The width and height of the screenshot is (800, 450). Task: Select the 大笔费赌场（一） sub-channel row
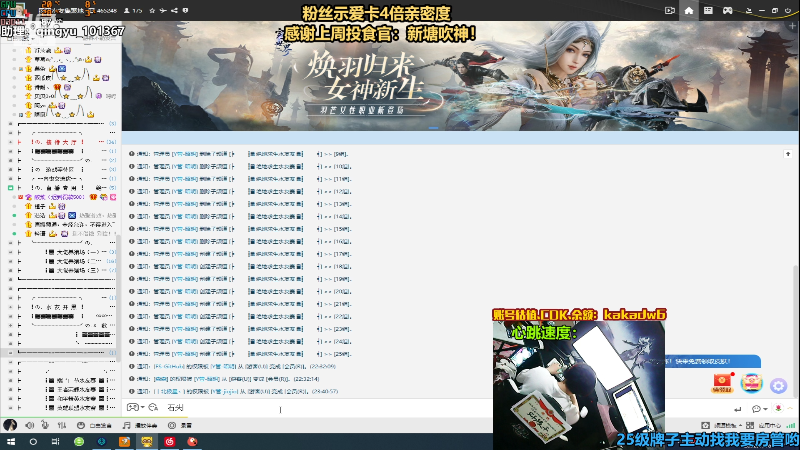coord(77,252)
